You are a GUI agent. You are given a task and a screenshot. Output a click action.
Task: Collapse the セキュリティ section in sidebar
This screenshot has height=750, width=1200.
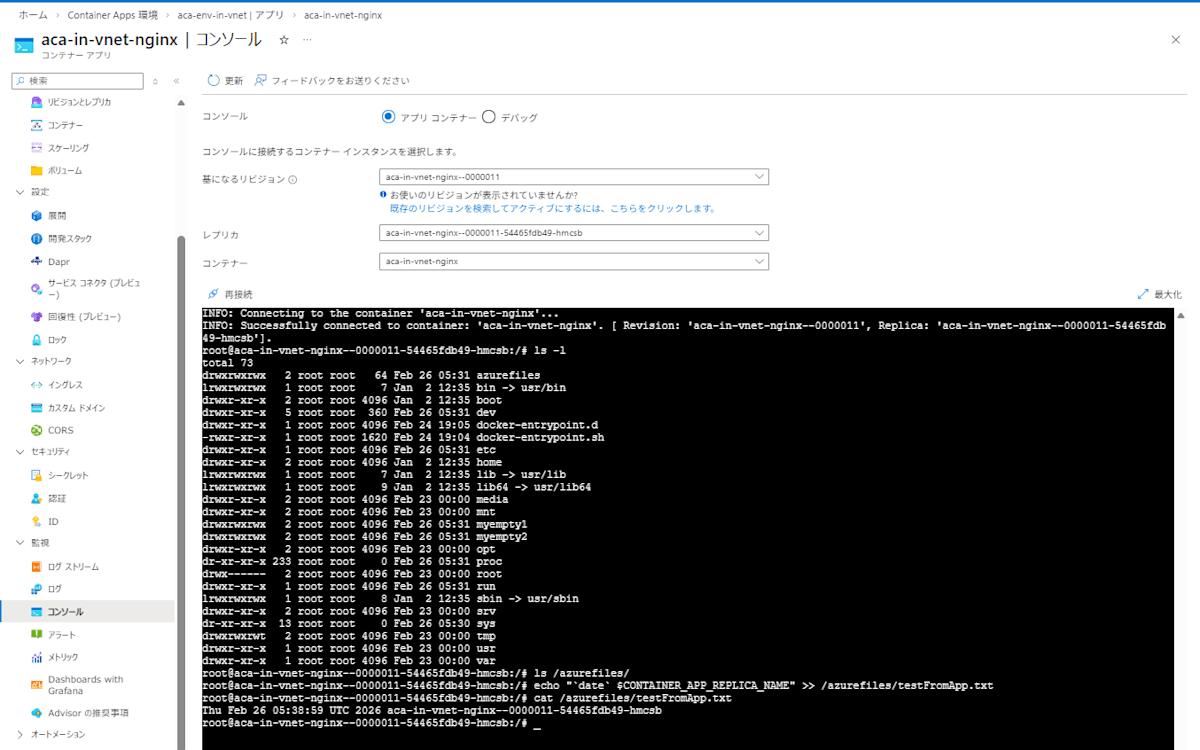click(20, 452)
